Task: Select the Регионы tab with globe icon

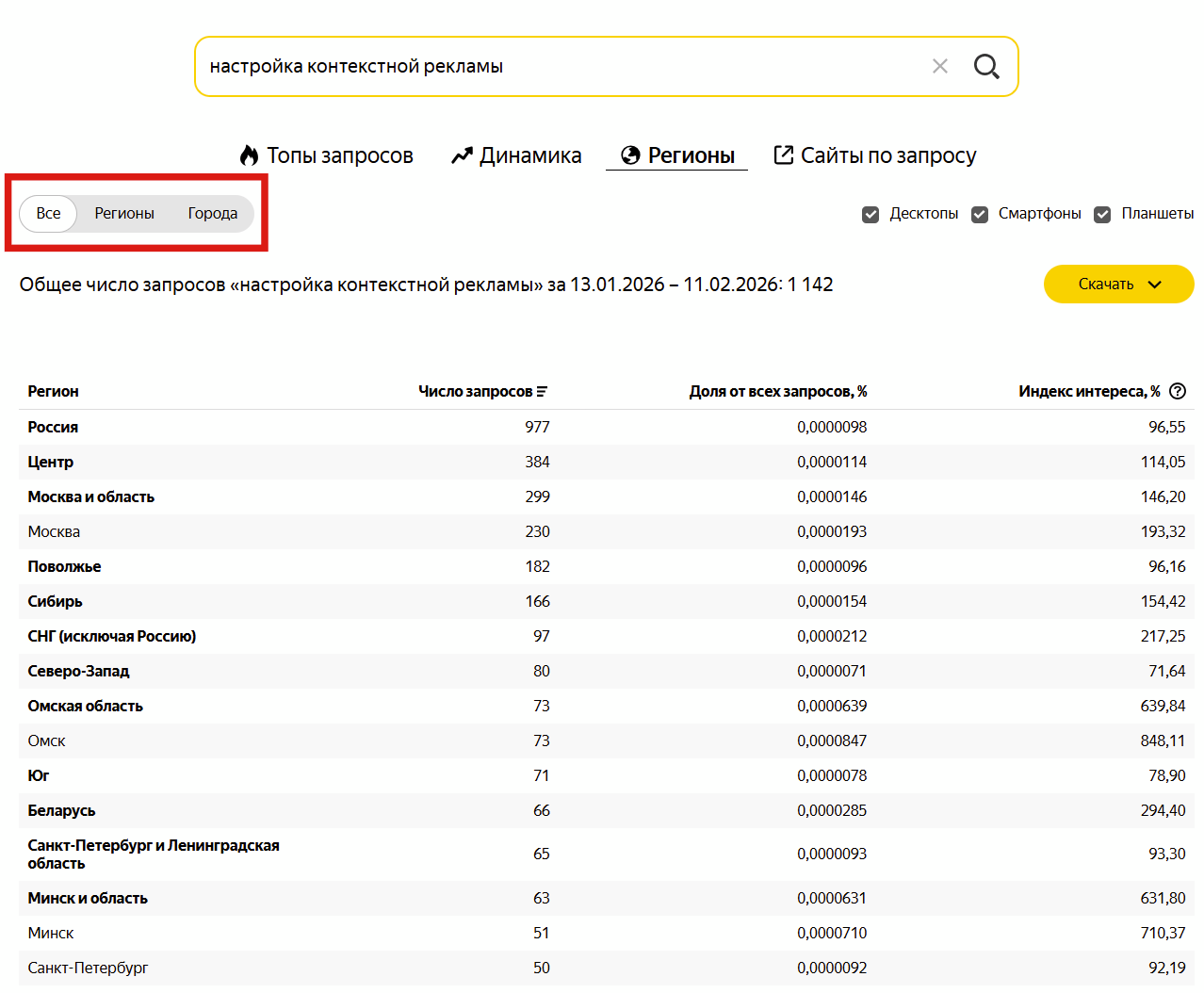Action: coord(677,155)
